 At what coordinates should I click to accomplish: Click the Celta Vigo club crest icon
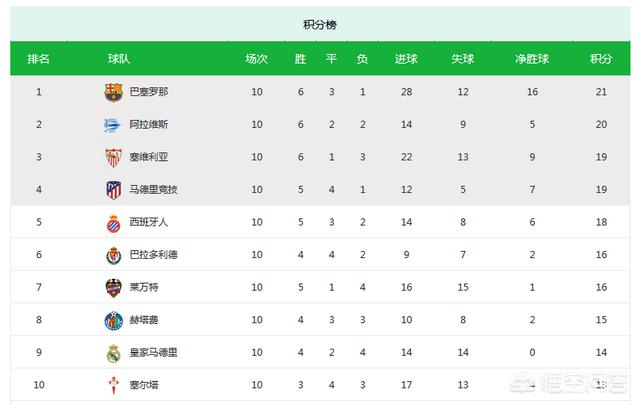113,386
